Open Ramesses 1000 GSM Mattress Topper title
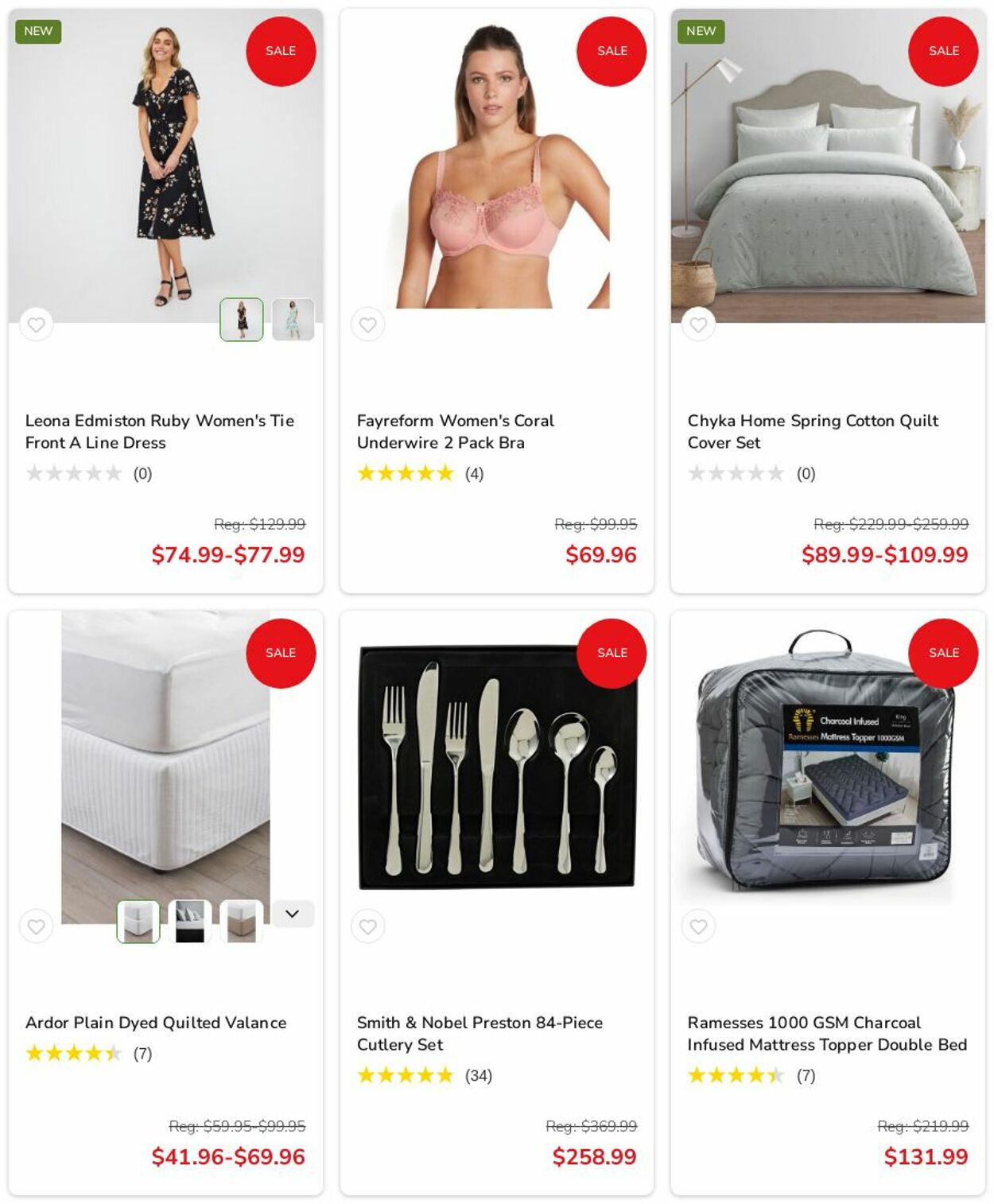Image resolution: width=994 pixels, height=1204 pixels. [827, 1034]
